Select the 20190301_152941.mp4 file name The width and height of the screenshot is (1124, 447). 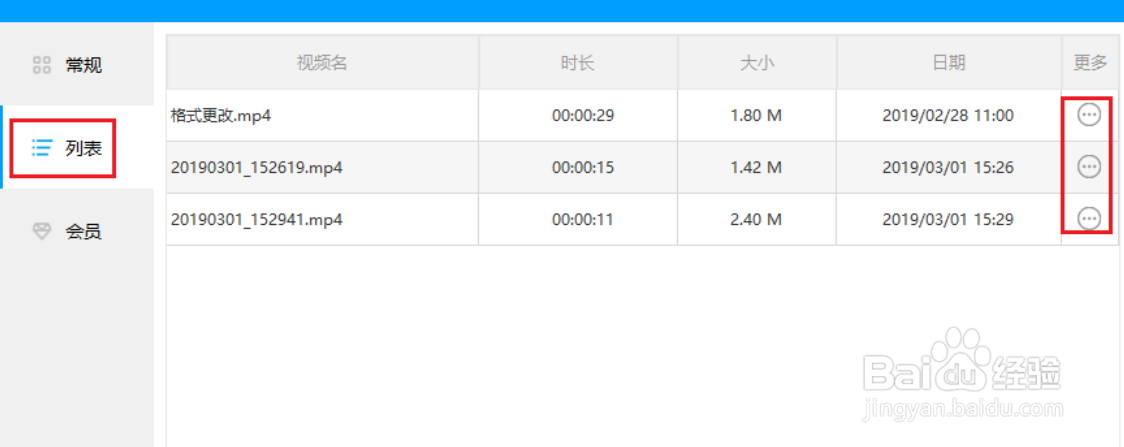[x=257, y=220]
